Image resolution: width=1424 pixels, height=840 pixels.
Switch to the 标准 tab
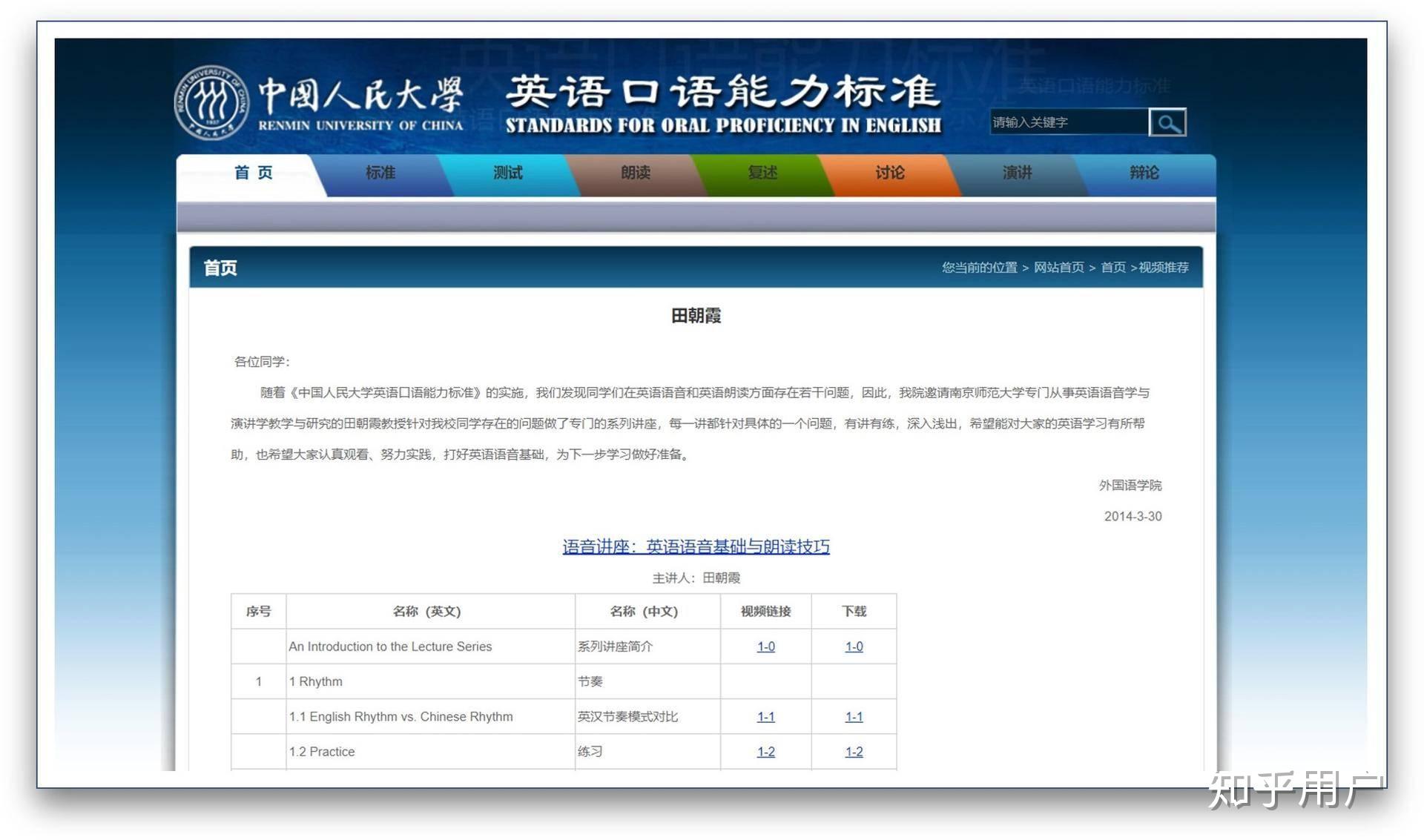[380, 173]
